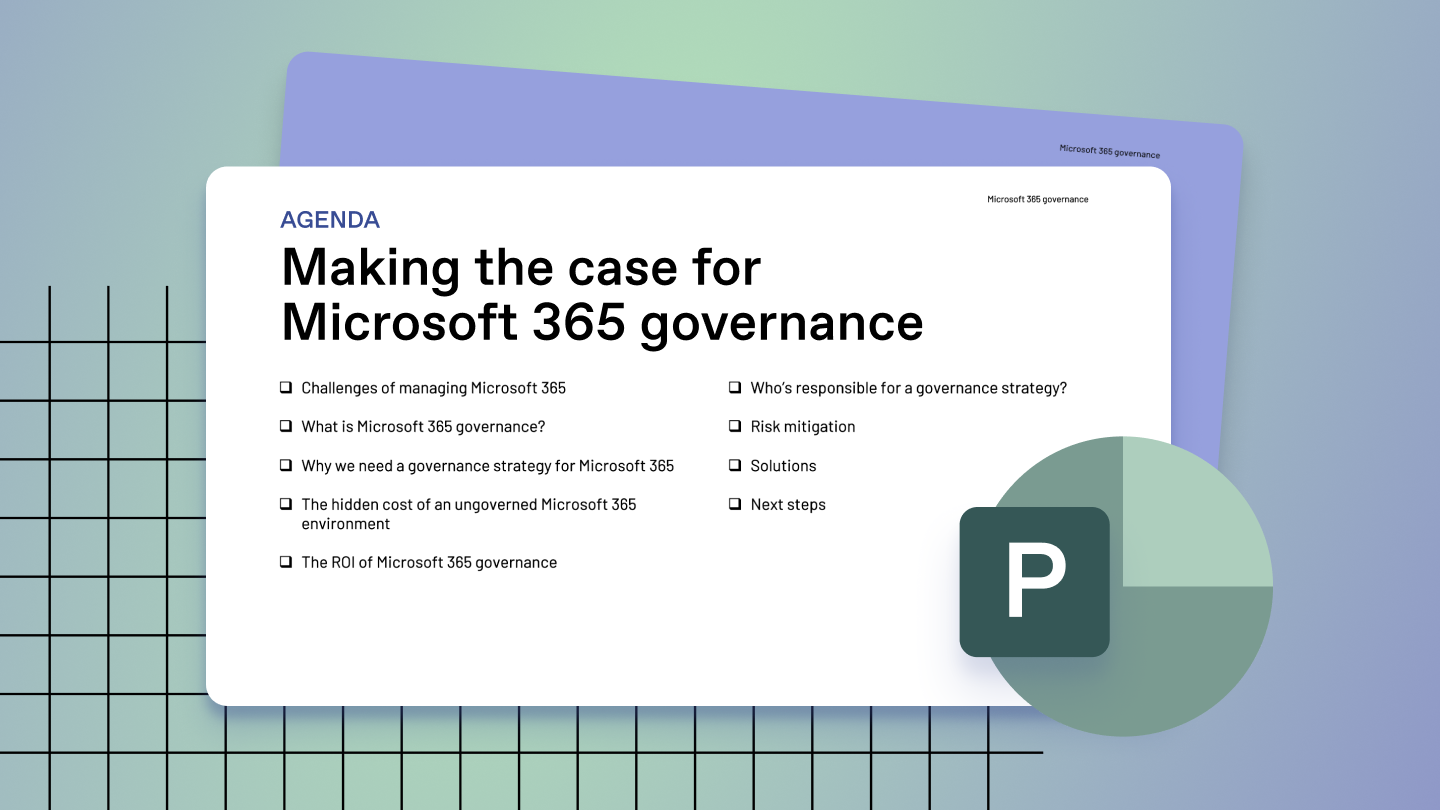Check the box for Why we need a governance strategy
1440x810 pixels.
click(x=285, y=465)
